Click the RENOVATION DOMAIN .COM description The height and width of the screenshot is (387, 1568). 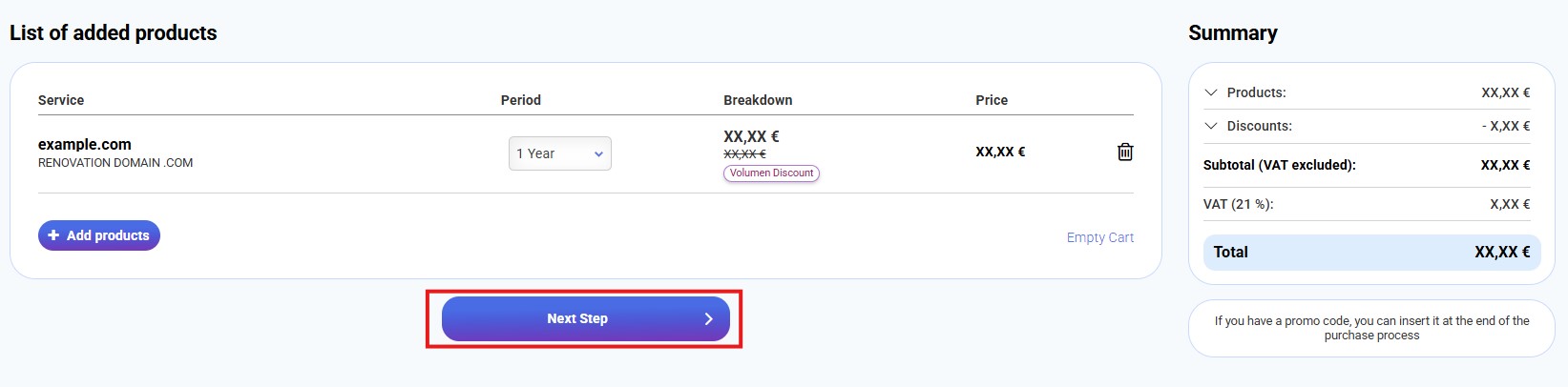click(115, 163)
